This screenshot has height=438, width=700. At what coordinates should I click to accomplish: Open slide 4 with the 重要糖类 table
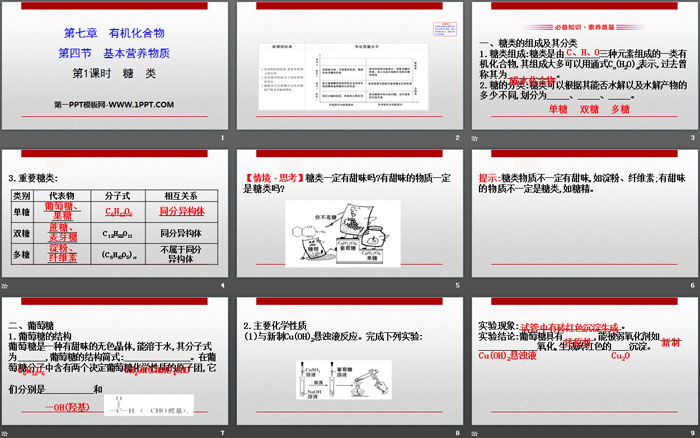tap(115, 213)
